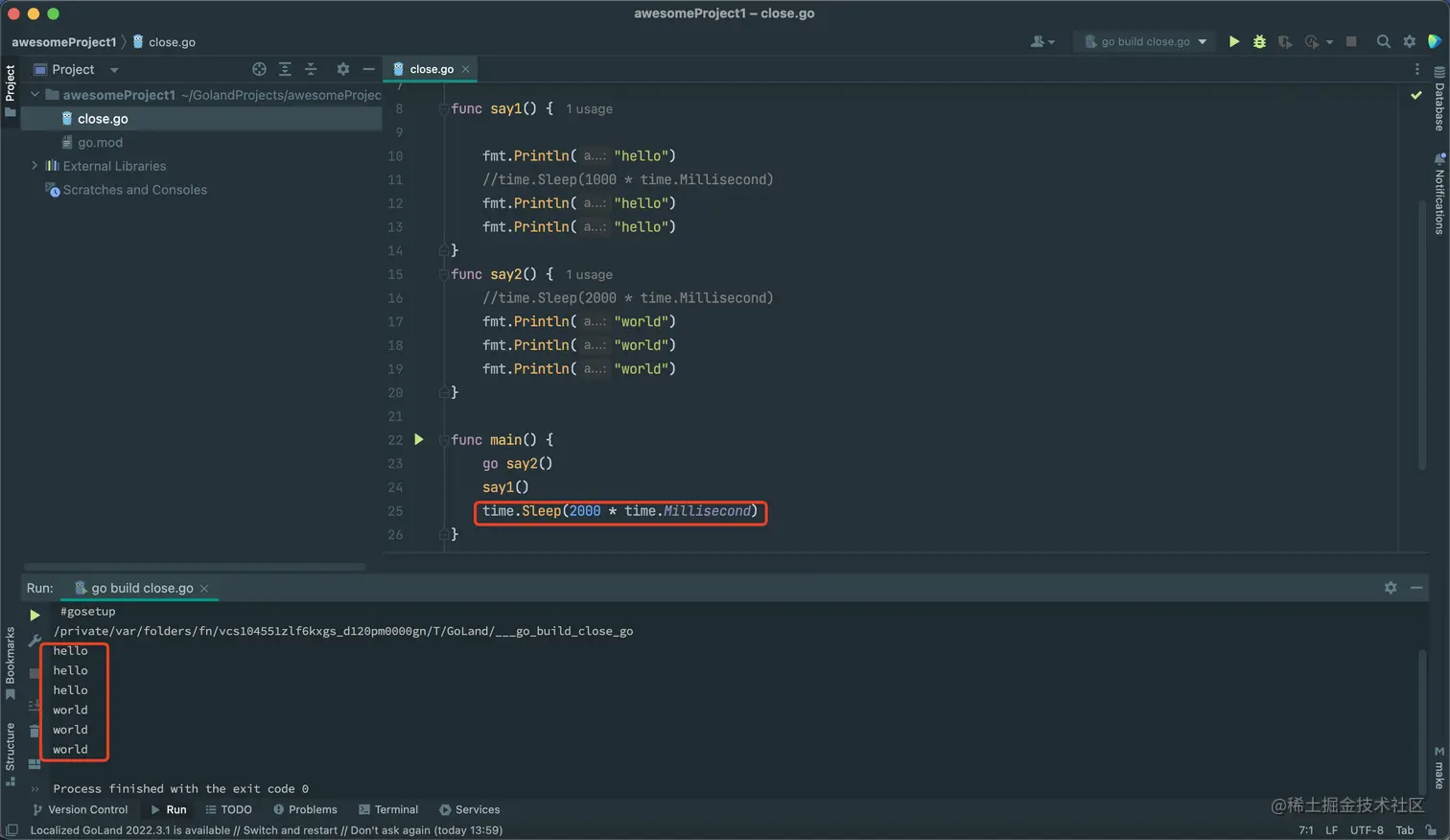Start debugging with the bug icon
Screen dimensions: 1450x840
click(1259, 41)
